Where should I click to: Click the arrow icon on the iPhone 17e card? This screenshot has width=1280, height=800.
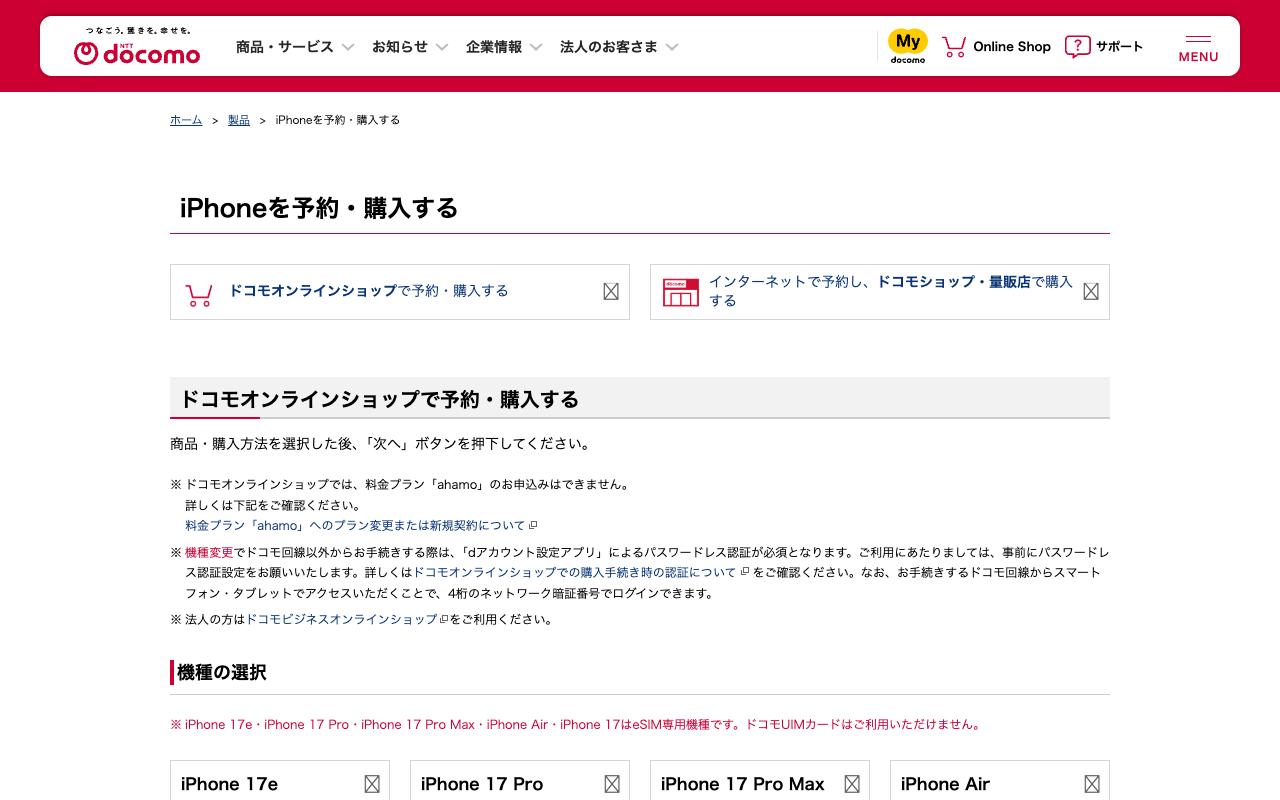pos(372,784)
